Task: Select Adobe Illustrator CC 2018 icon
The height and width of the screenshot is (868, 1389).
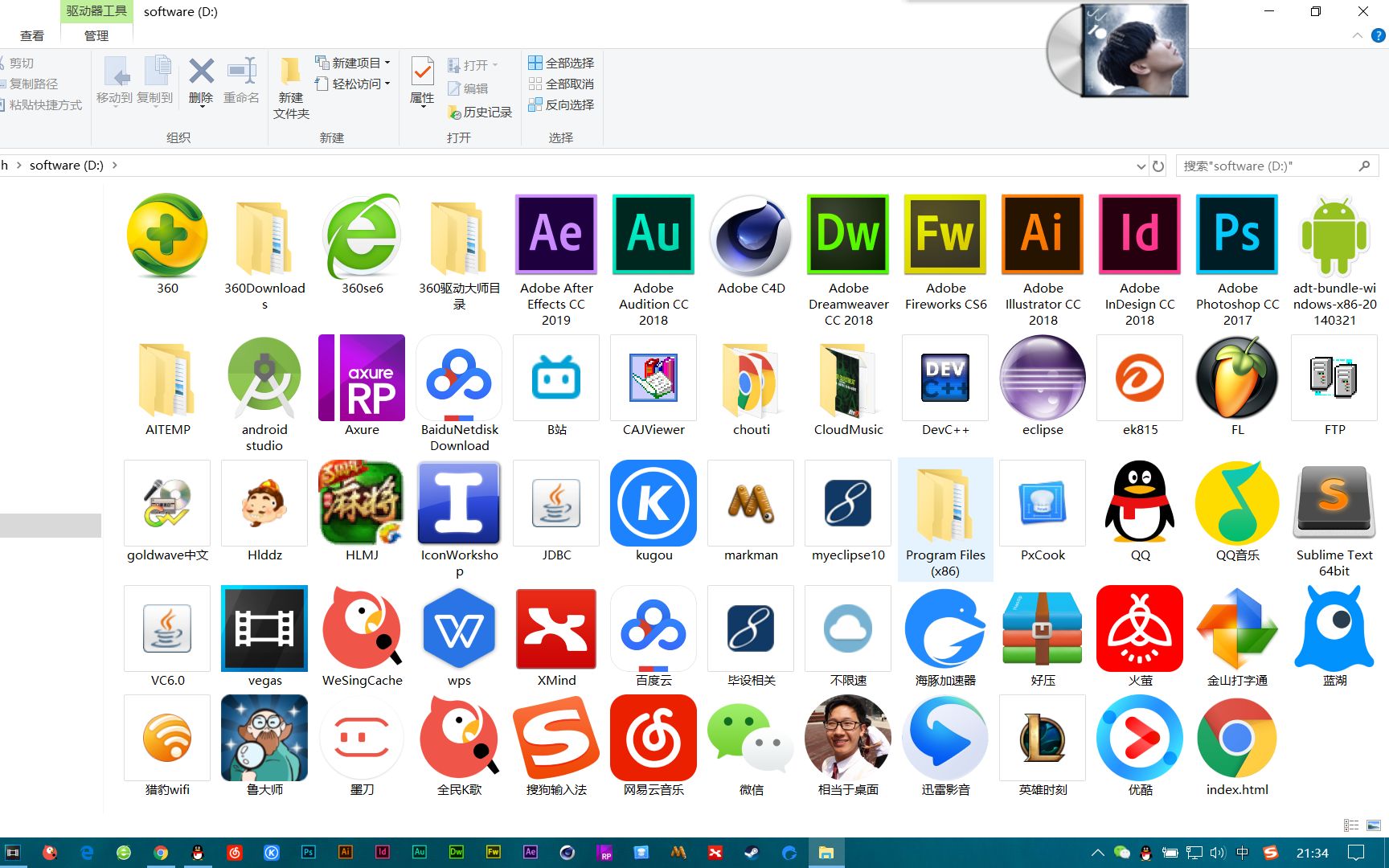Action: pyautogui.click(x=1043, y=235)
